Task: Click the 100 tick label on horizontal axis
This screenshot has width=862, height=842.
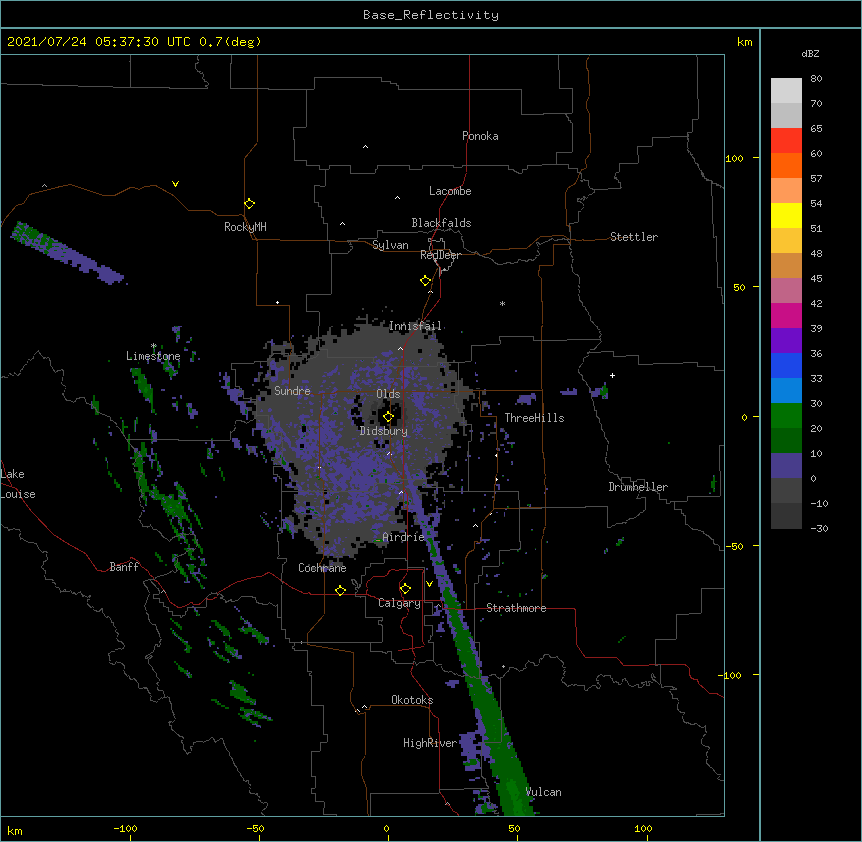Action: (x=643, y=828)
